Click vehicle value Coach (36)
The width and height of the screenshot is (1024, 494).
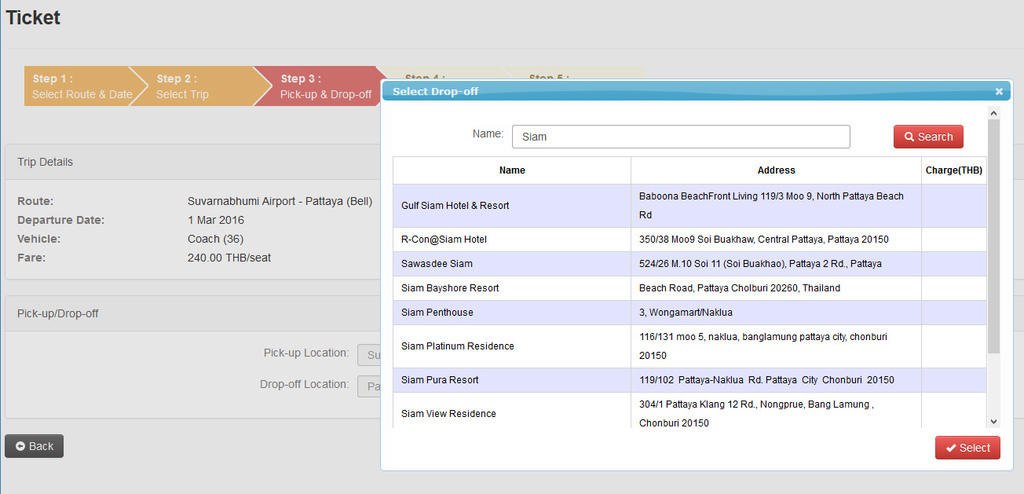(216, 239)
